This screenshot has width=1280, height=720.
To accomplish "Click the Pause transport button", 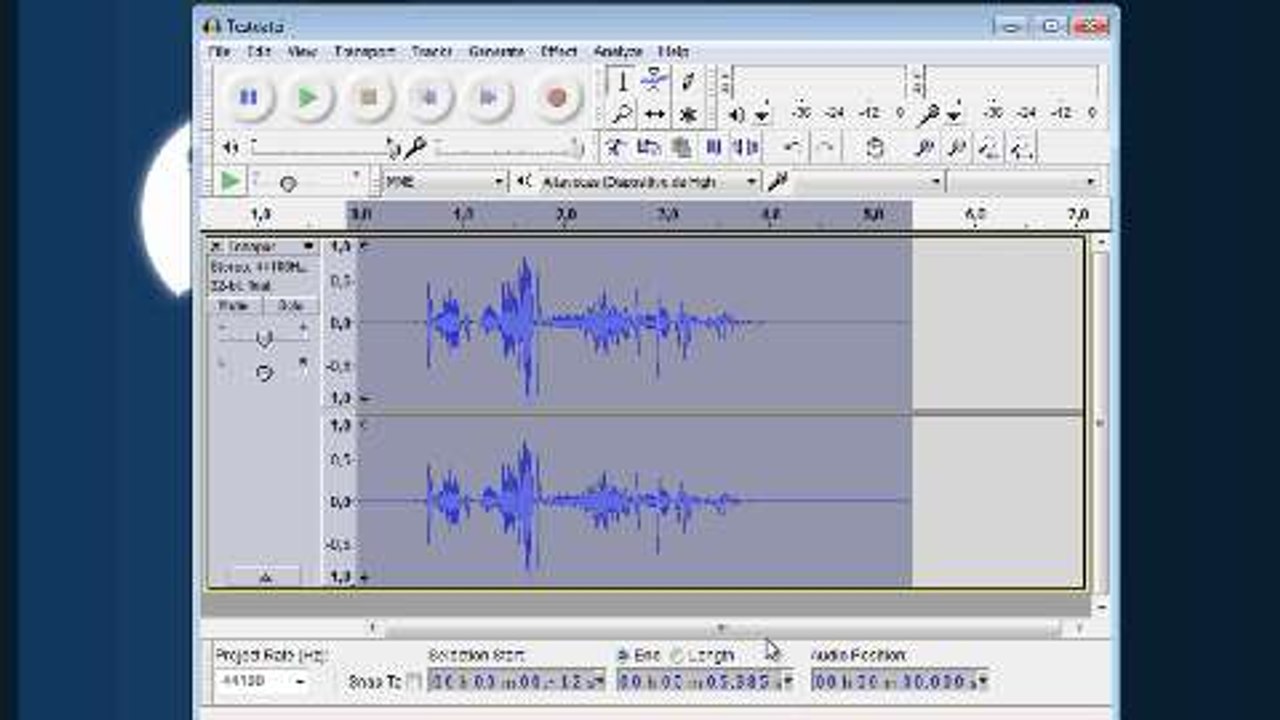I will pos(248,97).
